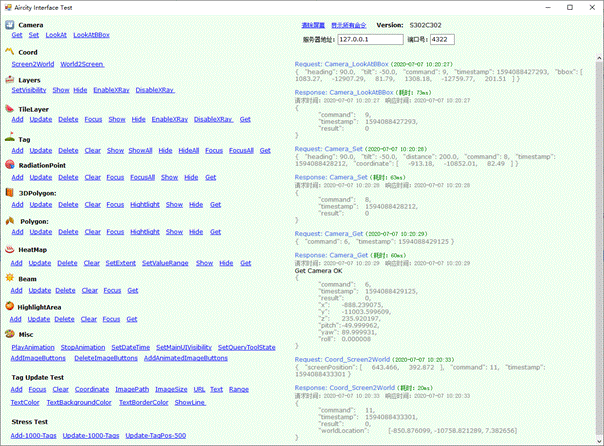Image resolution: width=604 pixels, height=446 pixels.
Task: Click the Misc palette icon
Action: click(10, 334)
